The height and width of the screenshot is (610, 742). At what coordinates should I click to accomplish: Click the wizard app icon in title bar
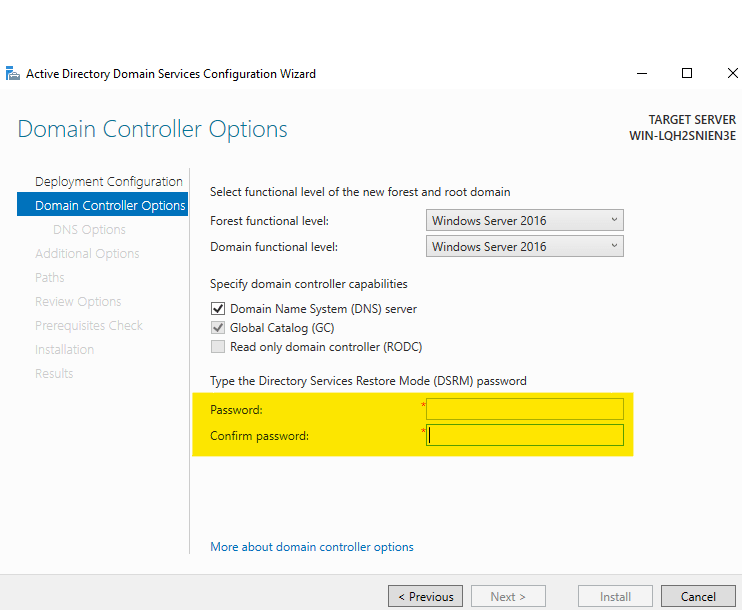point(12,74)
